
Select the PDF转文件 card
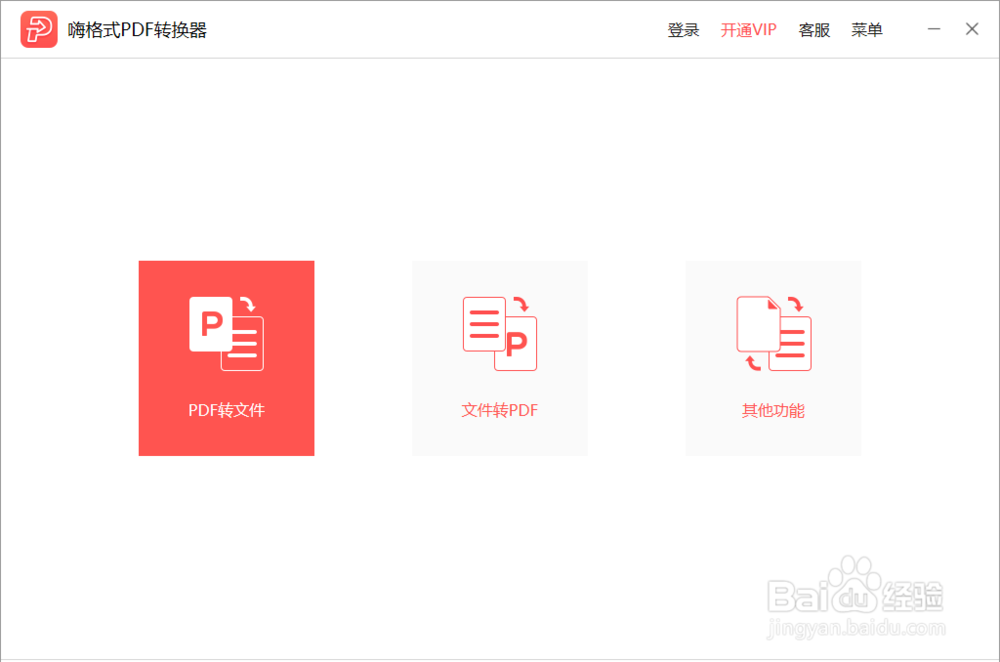pyautogui.click(x=226, y=358)
